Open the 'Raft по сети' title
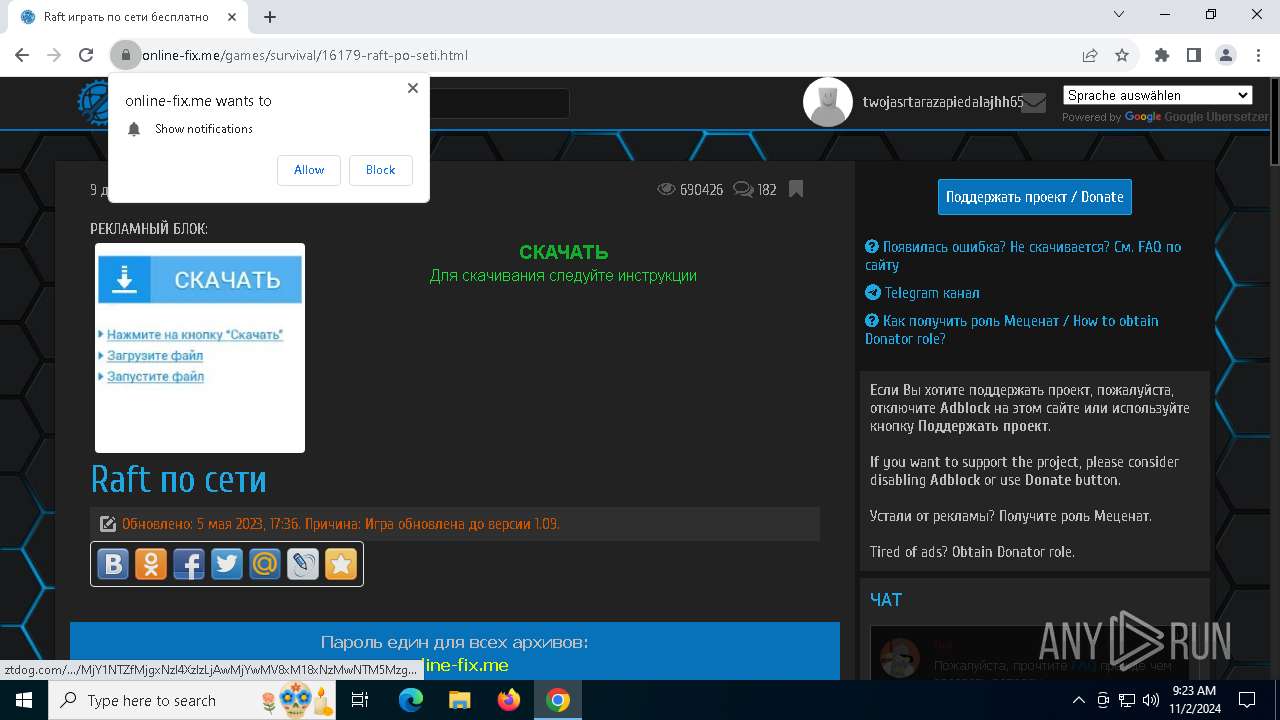 [x=179, y=479]
